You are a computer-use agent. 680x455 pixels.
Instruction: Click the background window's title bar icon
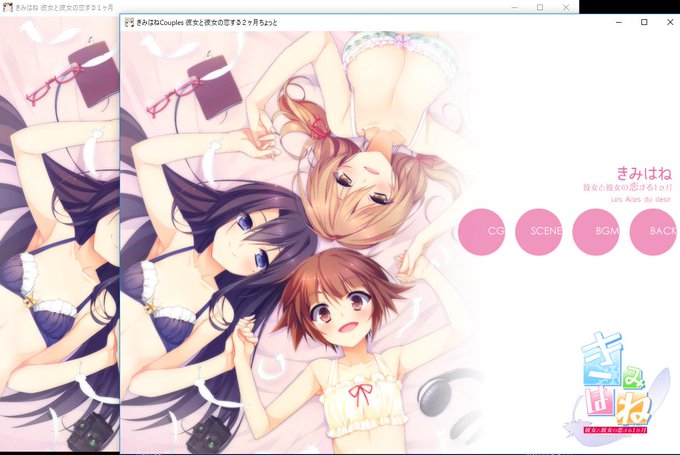pyautogui.click(x=7, y=7)
